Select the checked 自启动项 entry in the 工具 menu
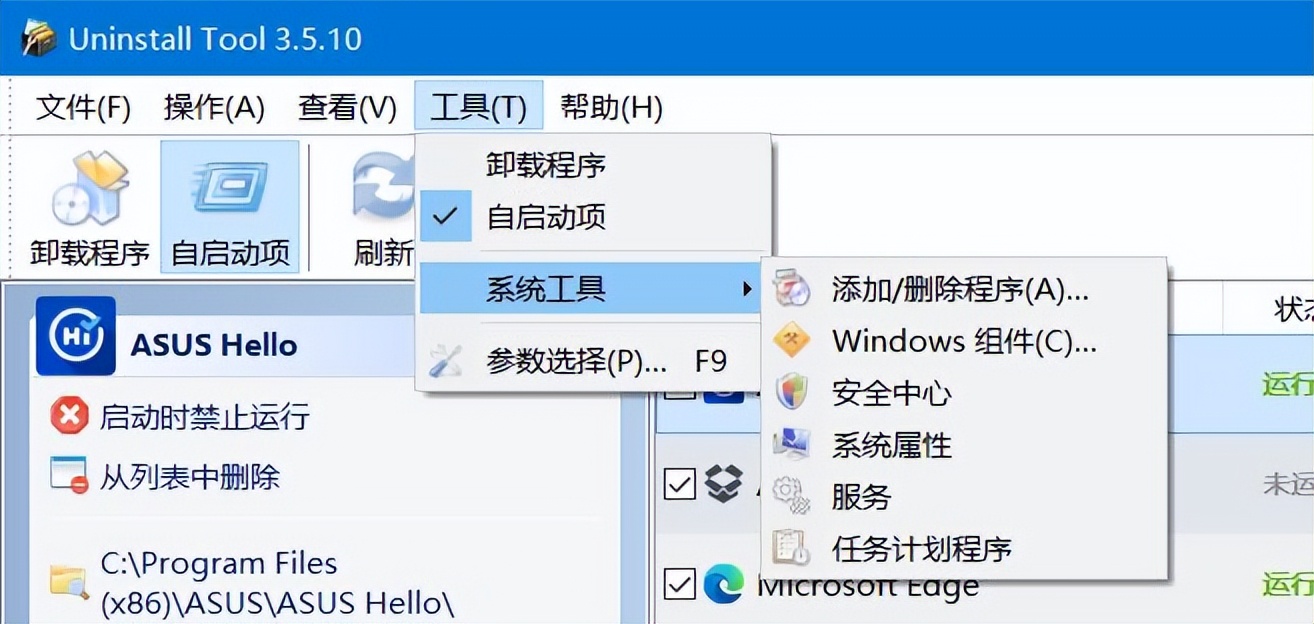Image resolution: width=1314 pixels, height=624 pixels. 593,217
